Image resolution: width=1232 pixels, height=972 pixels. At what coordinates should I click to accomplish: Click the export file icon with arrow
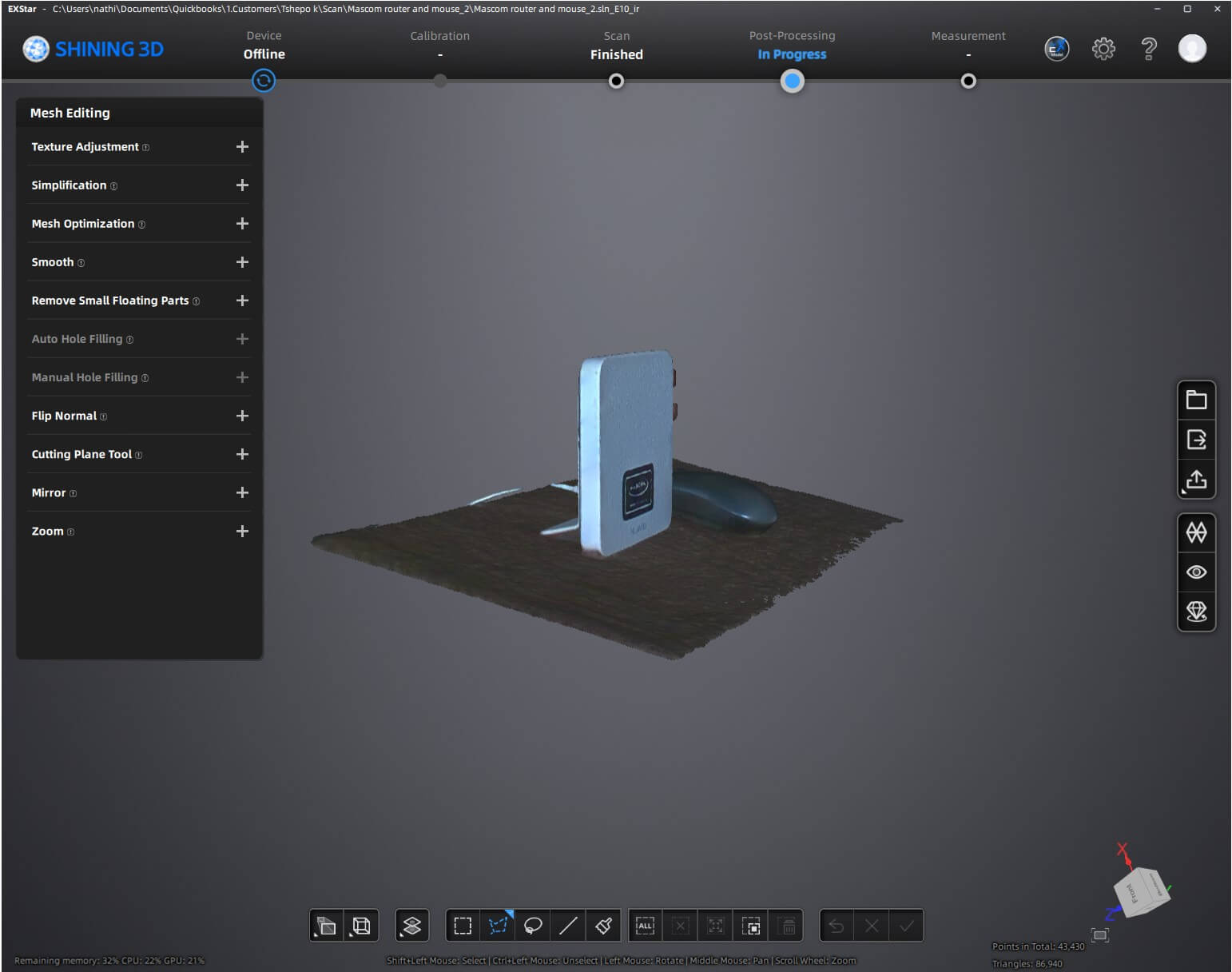[1196, 439]
